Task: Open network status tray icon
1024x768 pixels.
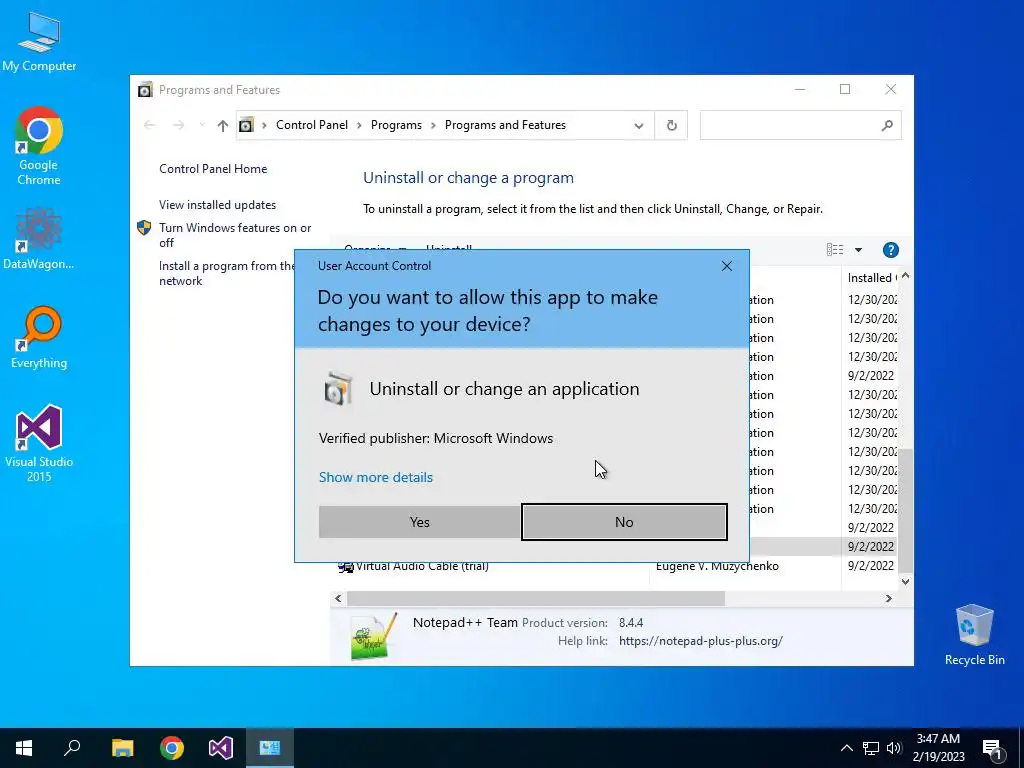Action: (x=871, y=748)
